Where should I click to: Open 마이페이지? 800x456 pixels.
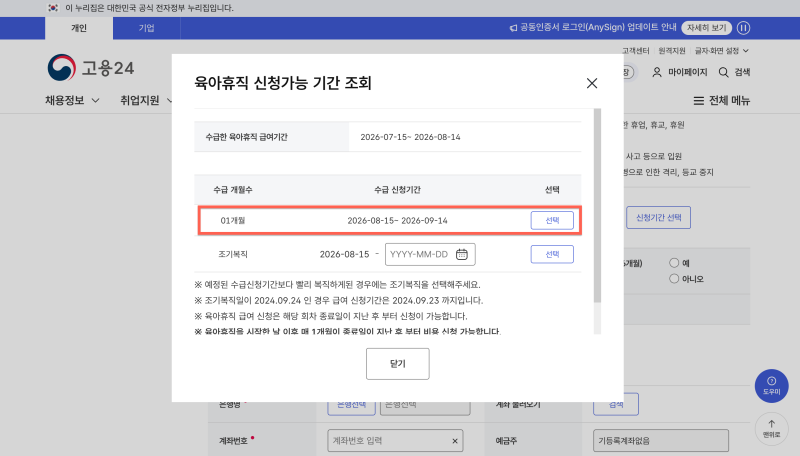click(680, 72)
